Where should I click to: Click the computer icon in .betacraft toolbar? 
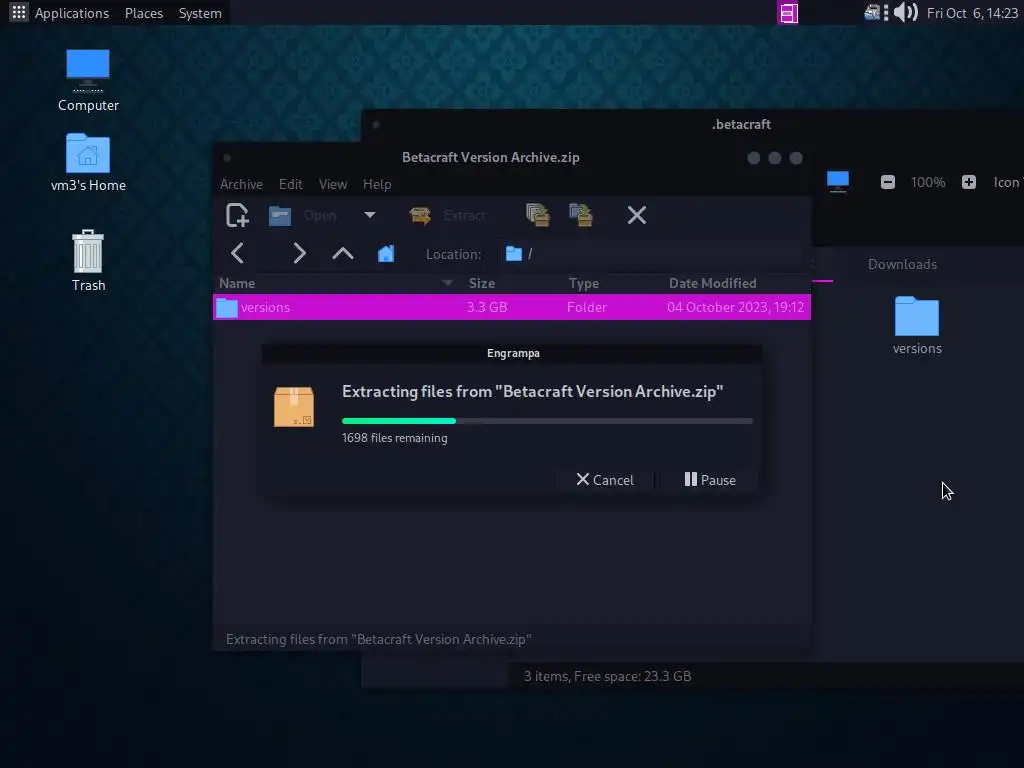point(838,182)
